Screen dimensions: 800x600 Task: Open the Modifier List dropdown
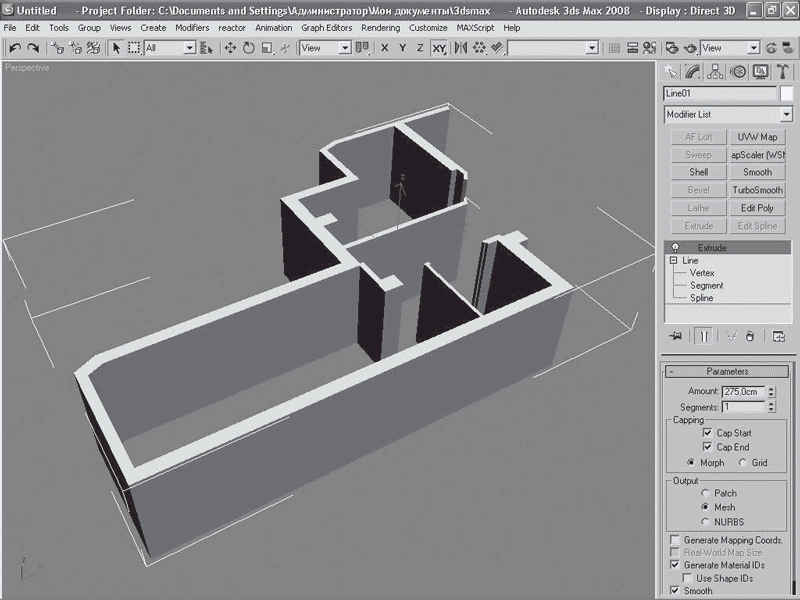click(x=785, y=115)
